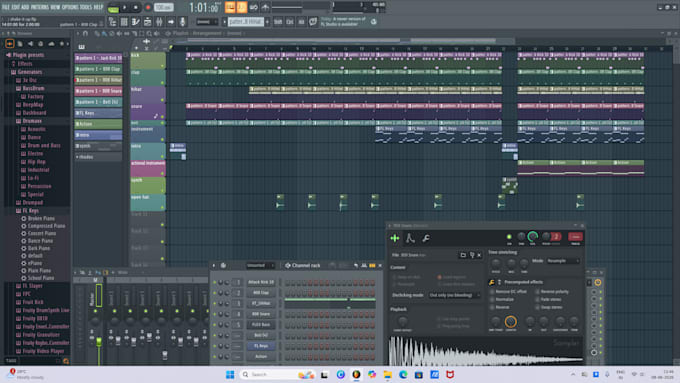The height and width of the screenshot is (383, 680).
Task: Enable the Swap stereo checkbox
Action: [537, 307]
